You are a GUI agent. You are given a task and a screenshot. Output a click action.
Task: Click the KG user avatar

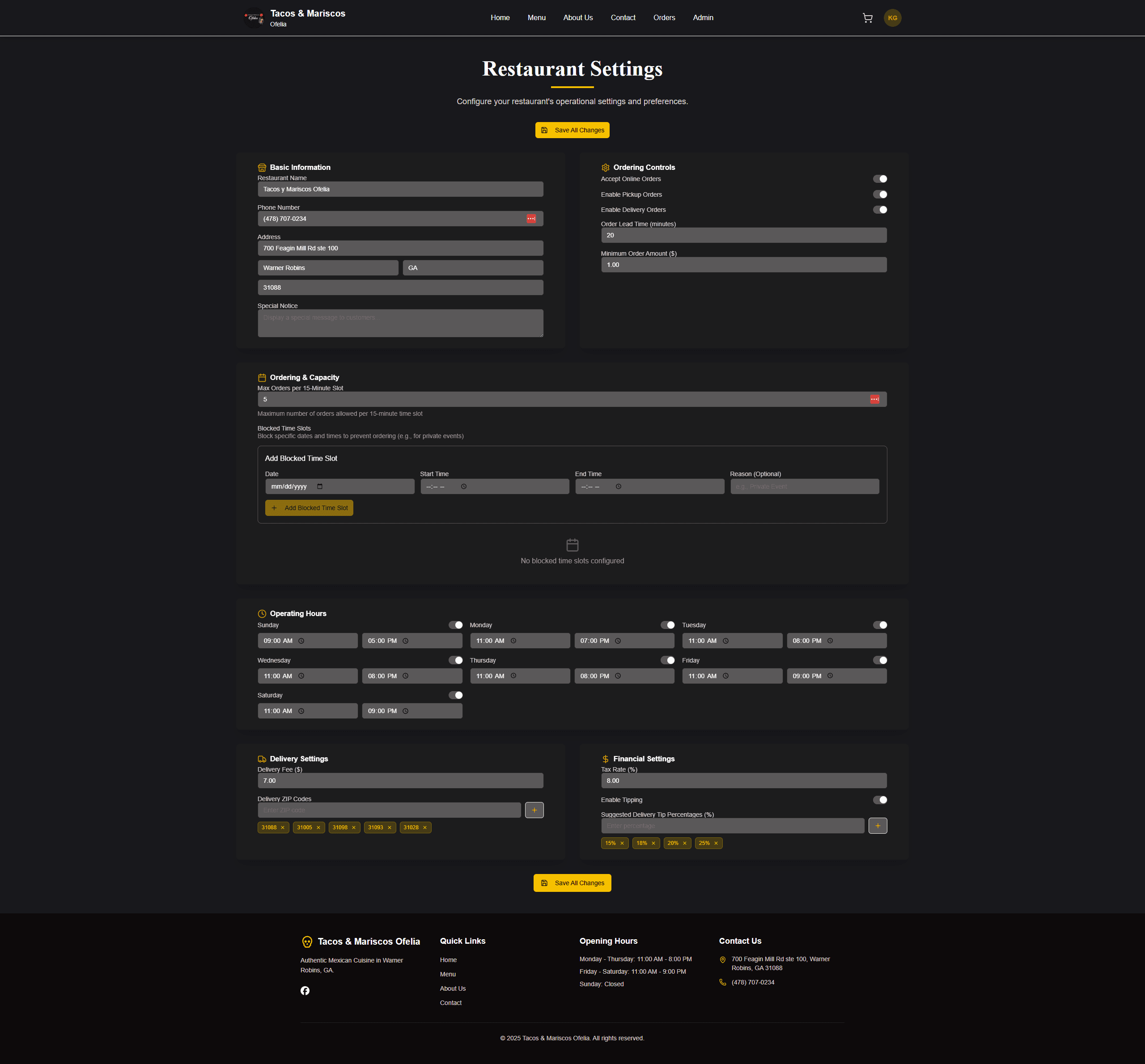click(x=892, y=18)
